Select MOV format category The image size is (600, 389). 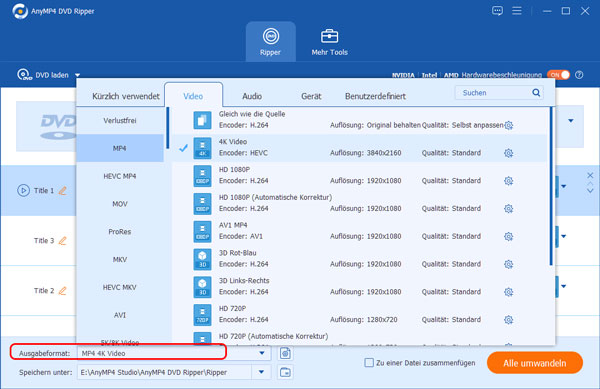[120, 204]
